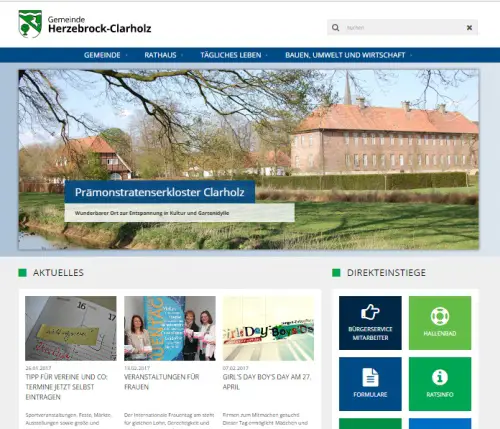Screen dimensions: 500x429
Task: Click the Herzebrock-Clarholz coat of arms logo
Action: click(30, 24)
